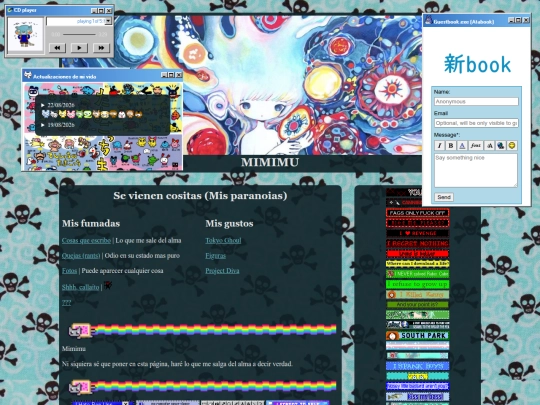This screenshot has width=540, height=405.
Task: Click the CD player album art thumbnail
Action: point(25,35)
